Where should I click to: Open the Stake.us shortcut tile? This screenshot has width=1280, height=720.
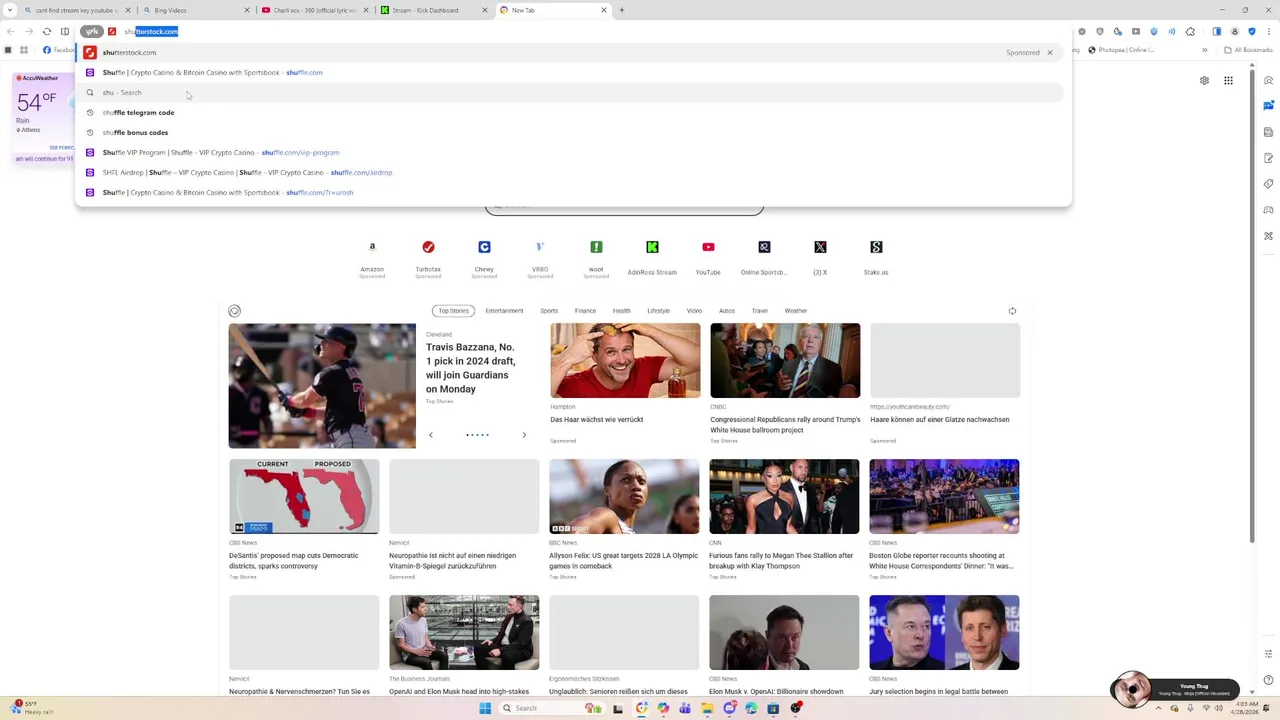[876, 256]
